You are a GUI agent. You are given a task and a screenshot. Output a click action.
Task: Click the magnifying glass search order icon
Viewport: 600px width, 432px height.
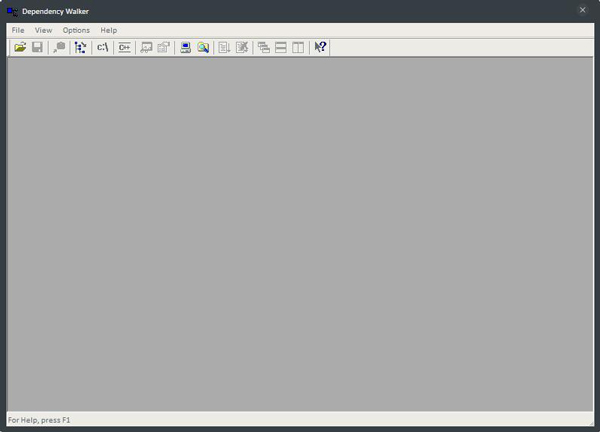click(203, 47)
